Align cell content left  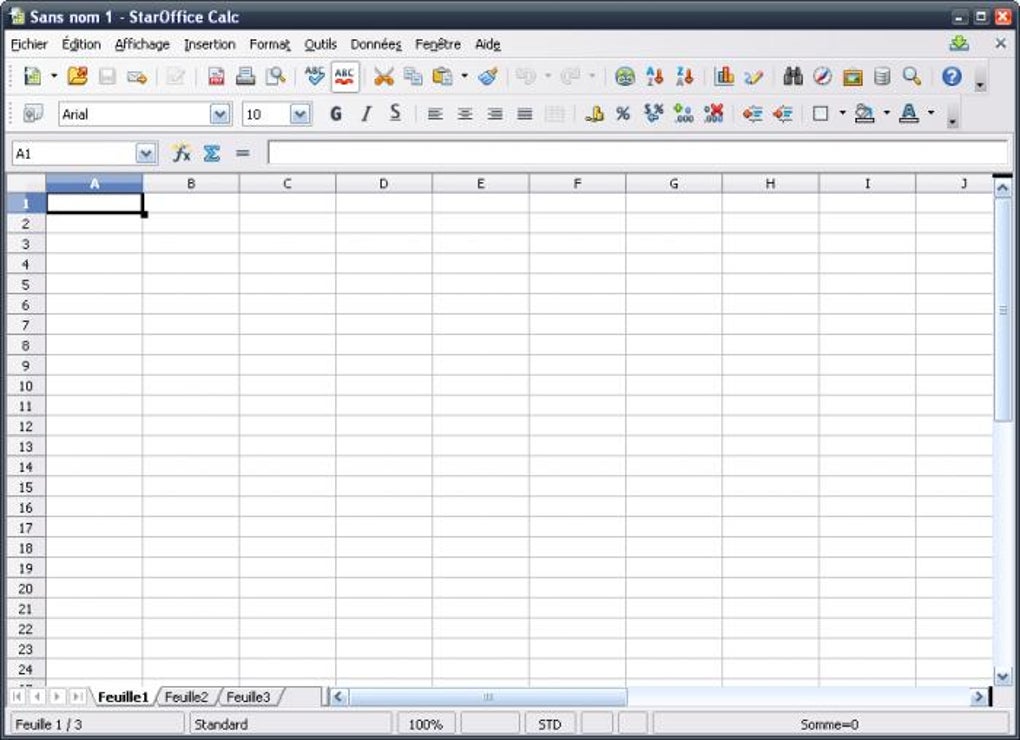tap(435, 114)
